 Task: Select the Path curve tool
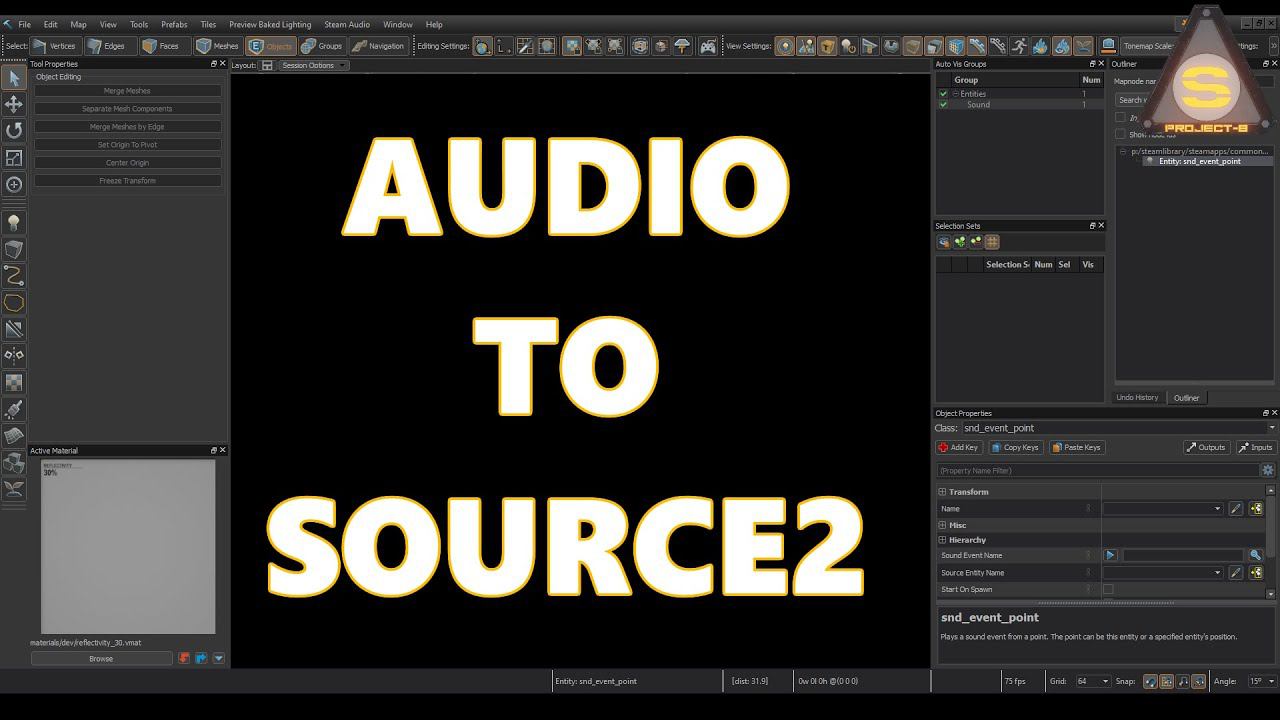pyautogui.click(x=14, y=275)
